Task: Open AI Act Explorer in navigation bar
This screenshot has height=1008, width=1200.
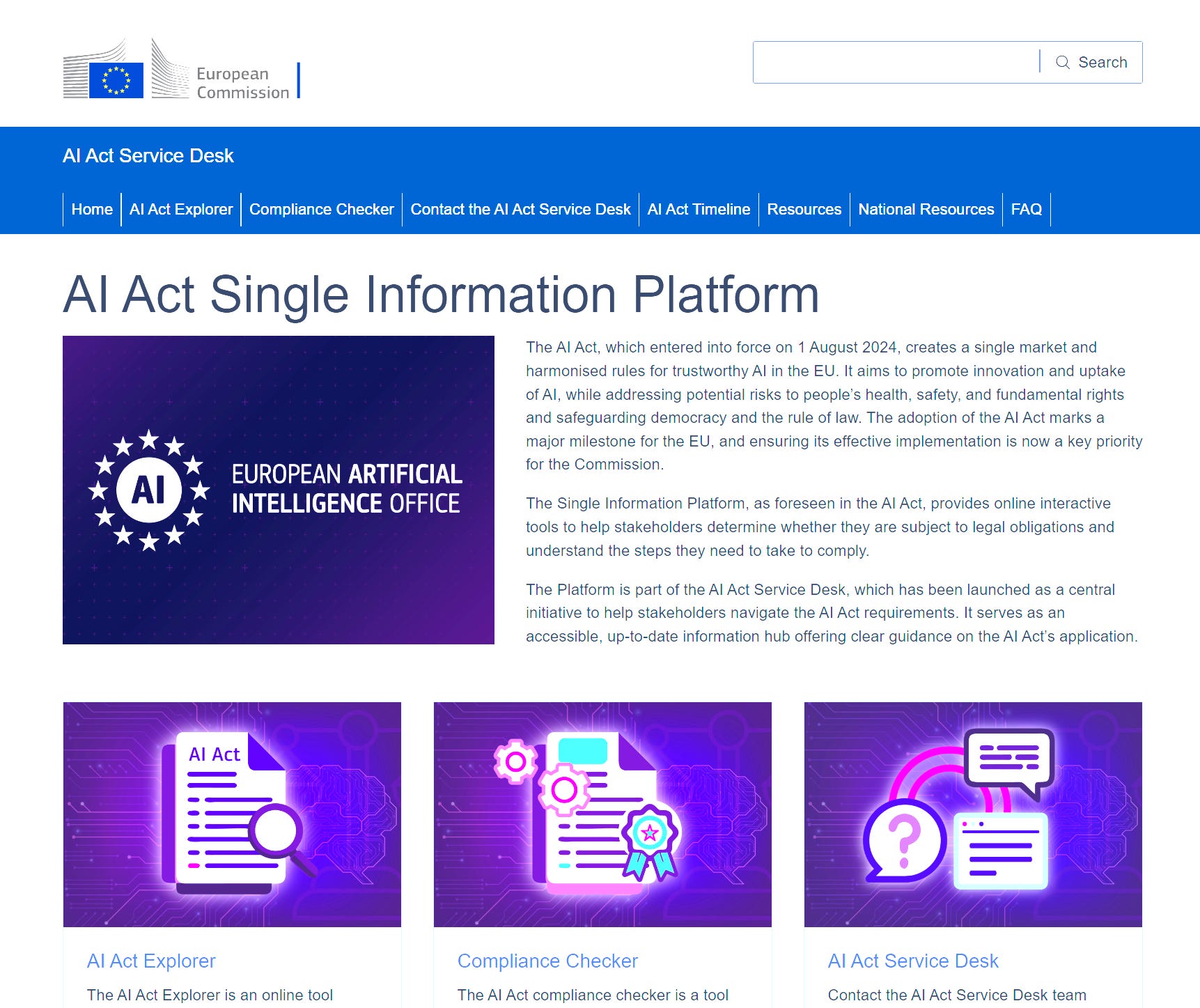Action: (x=181, y=210)
